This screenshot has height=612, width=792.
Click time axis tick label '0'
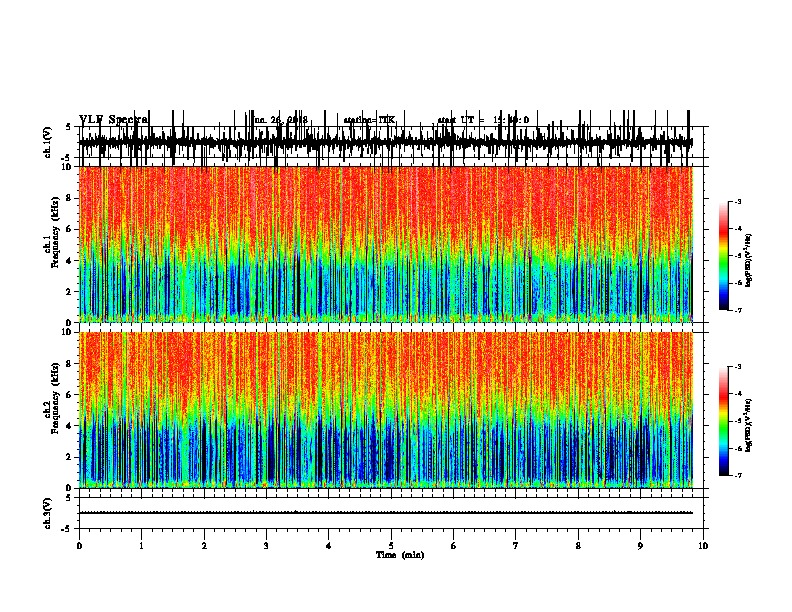click(79, 546)
